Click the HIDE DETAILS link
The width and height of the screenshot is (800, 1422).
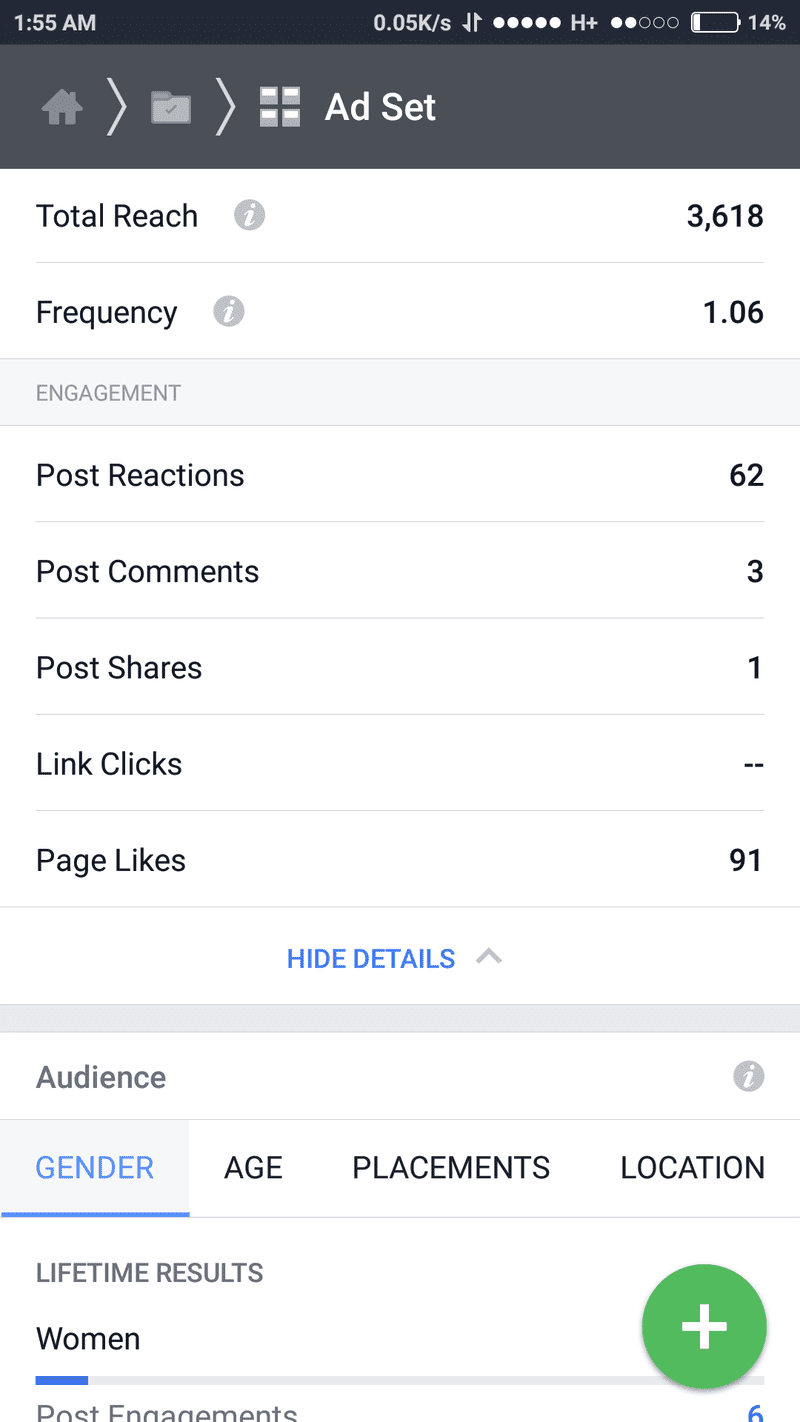coord(371,959)
